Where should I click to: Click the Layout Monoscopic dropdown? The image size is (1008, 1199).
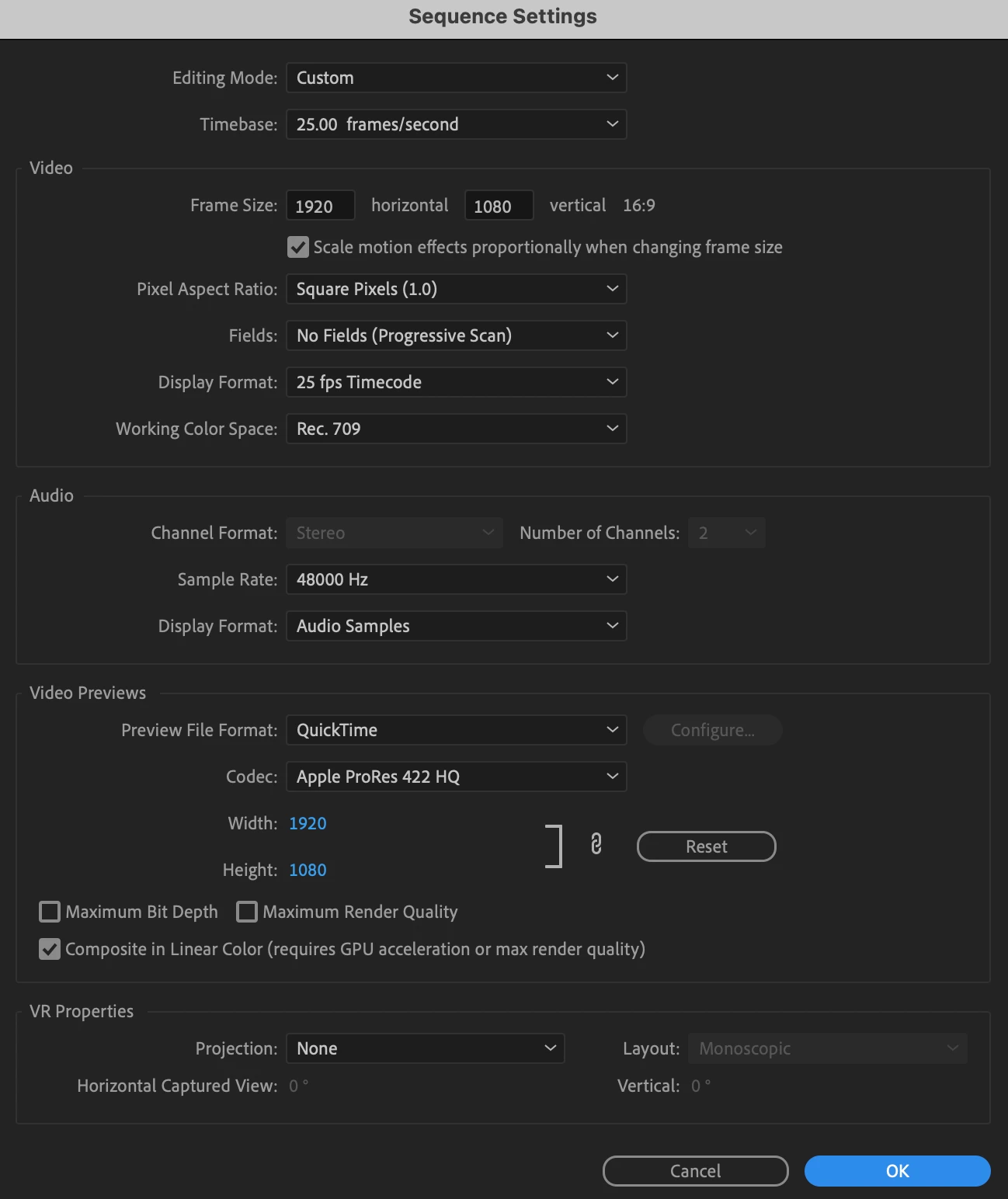tap(828, 1048)
